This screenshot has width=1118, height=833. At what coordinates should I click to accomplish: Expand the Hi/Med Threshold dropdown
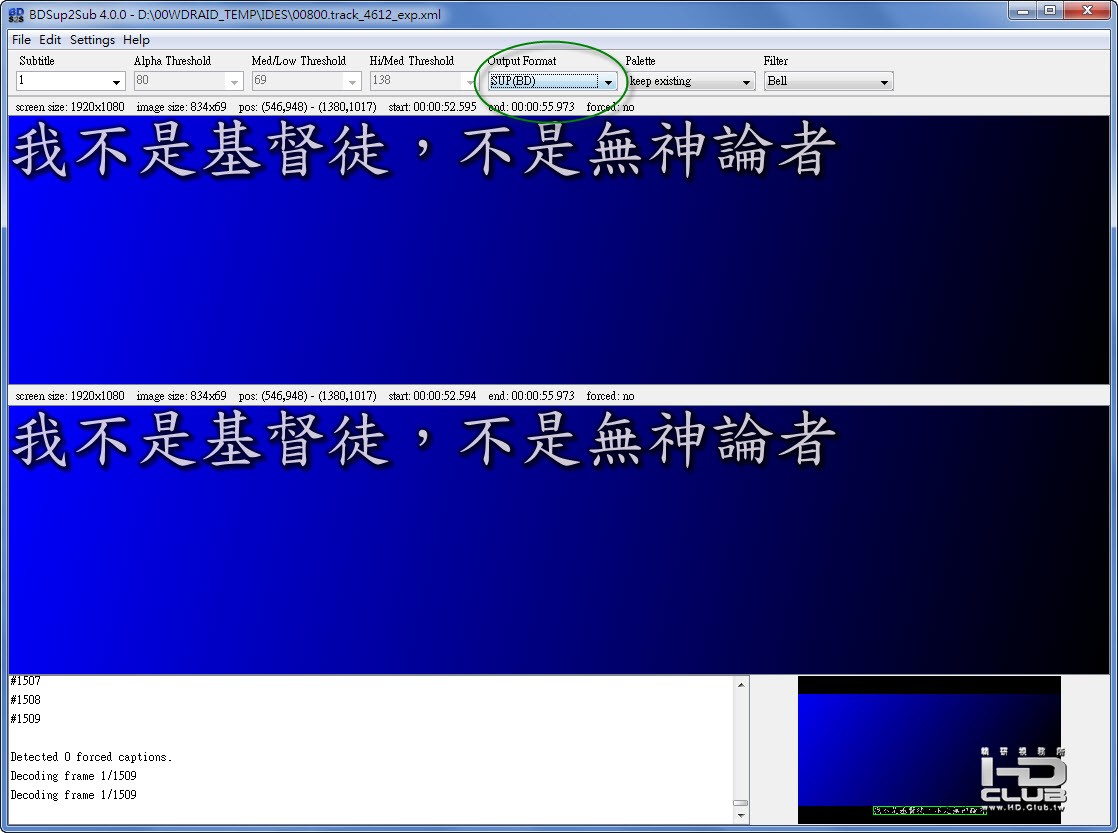point(471,81)
